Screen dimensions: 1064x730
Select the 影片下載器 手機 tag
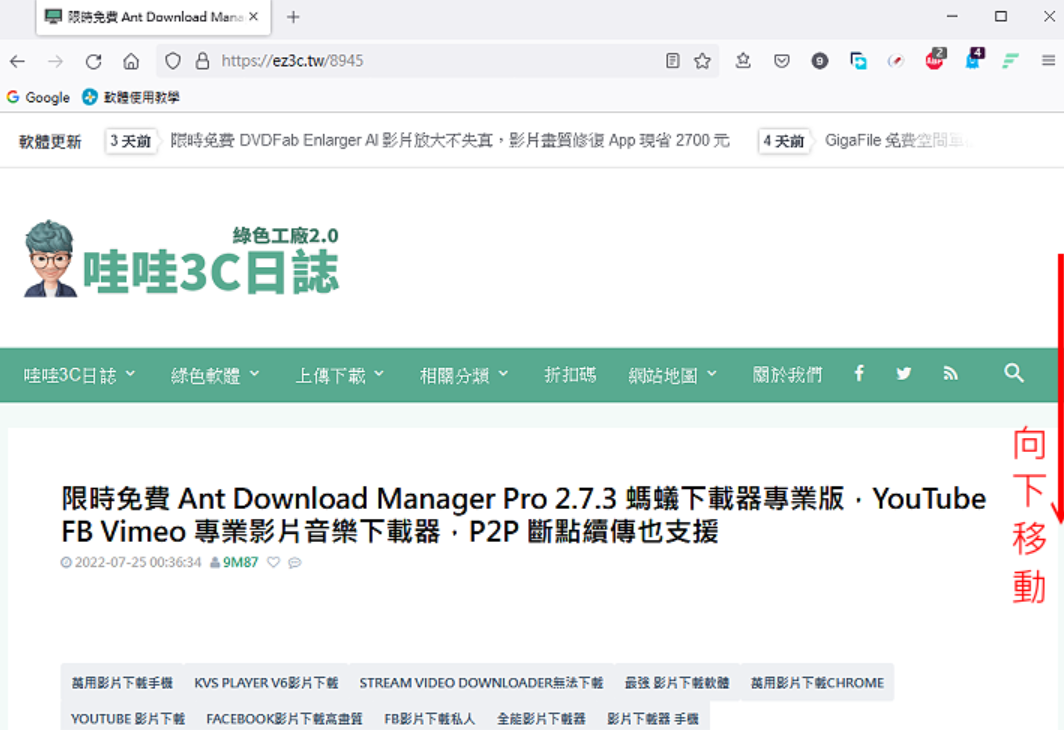coord(653,718)
